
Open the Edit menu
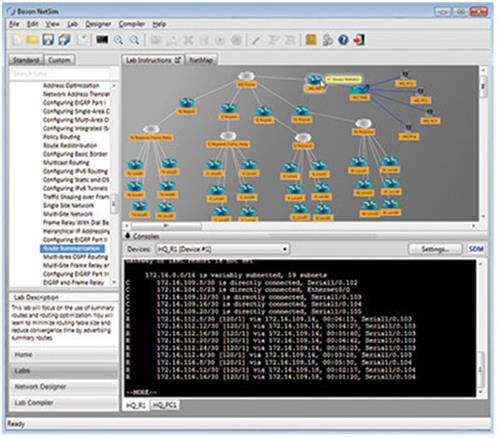click(x=33, y=24)
